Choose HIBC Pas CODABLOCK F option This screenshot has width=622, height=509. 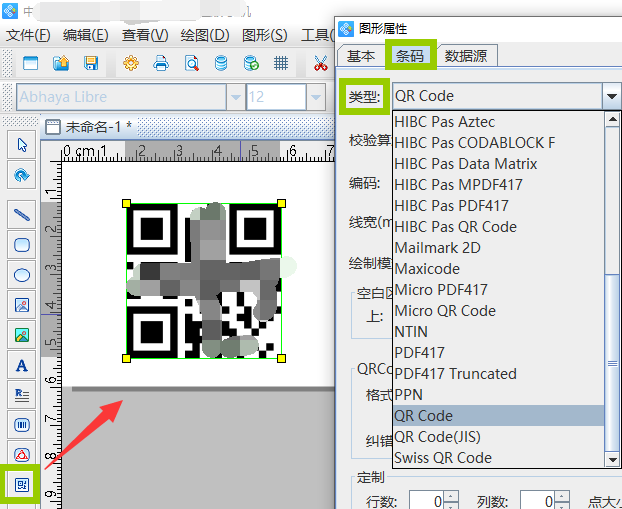[499, 143]
